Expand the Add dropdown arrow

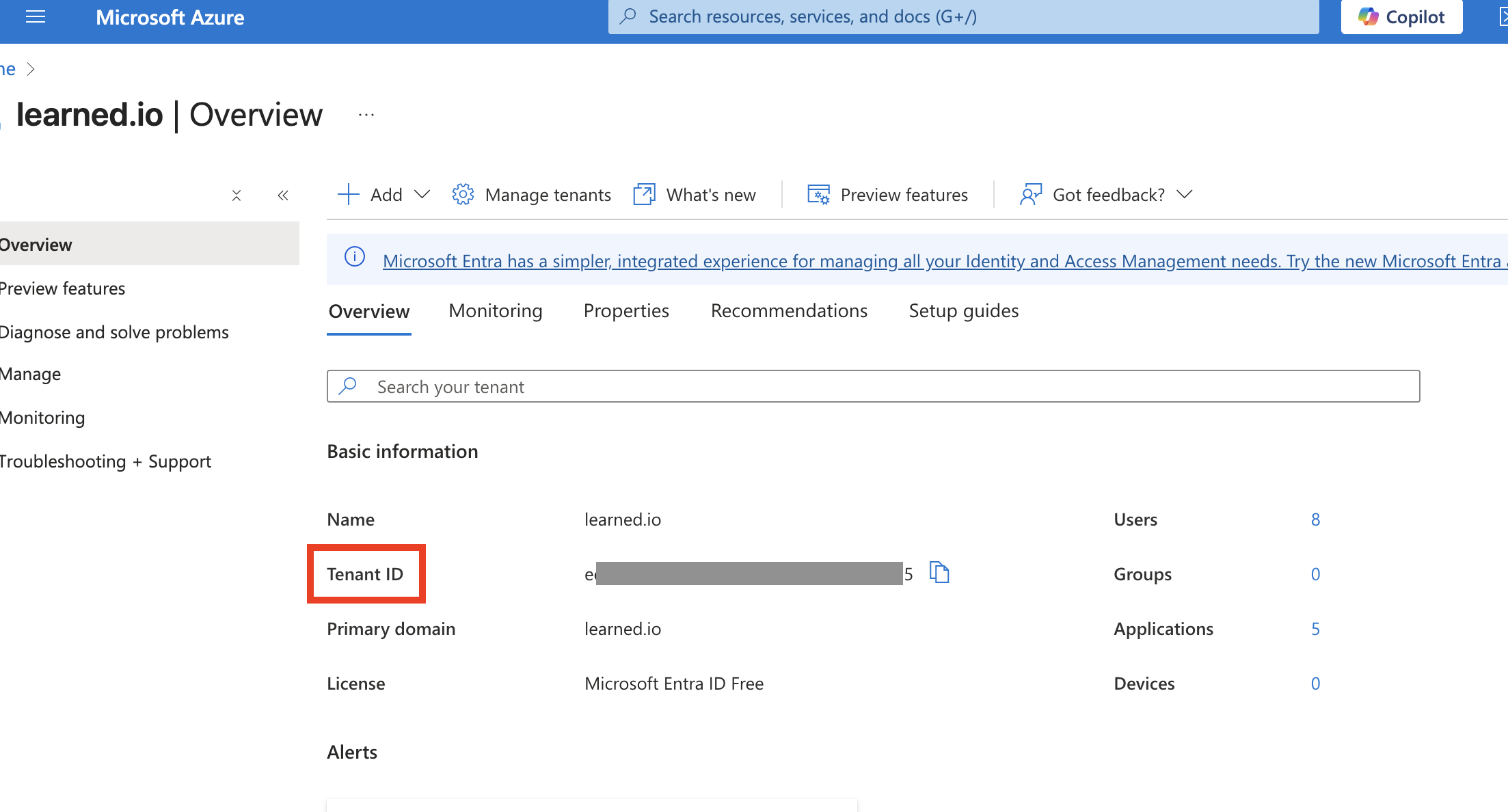[422, 195]
